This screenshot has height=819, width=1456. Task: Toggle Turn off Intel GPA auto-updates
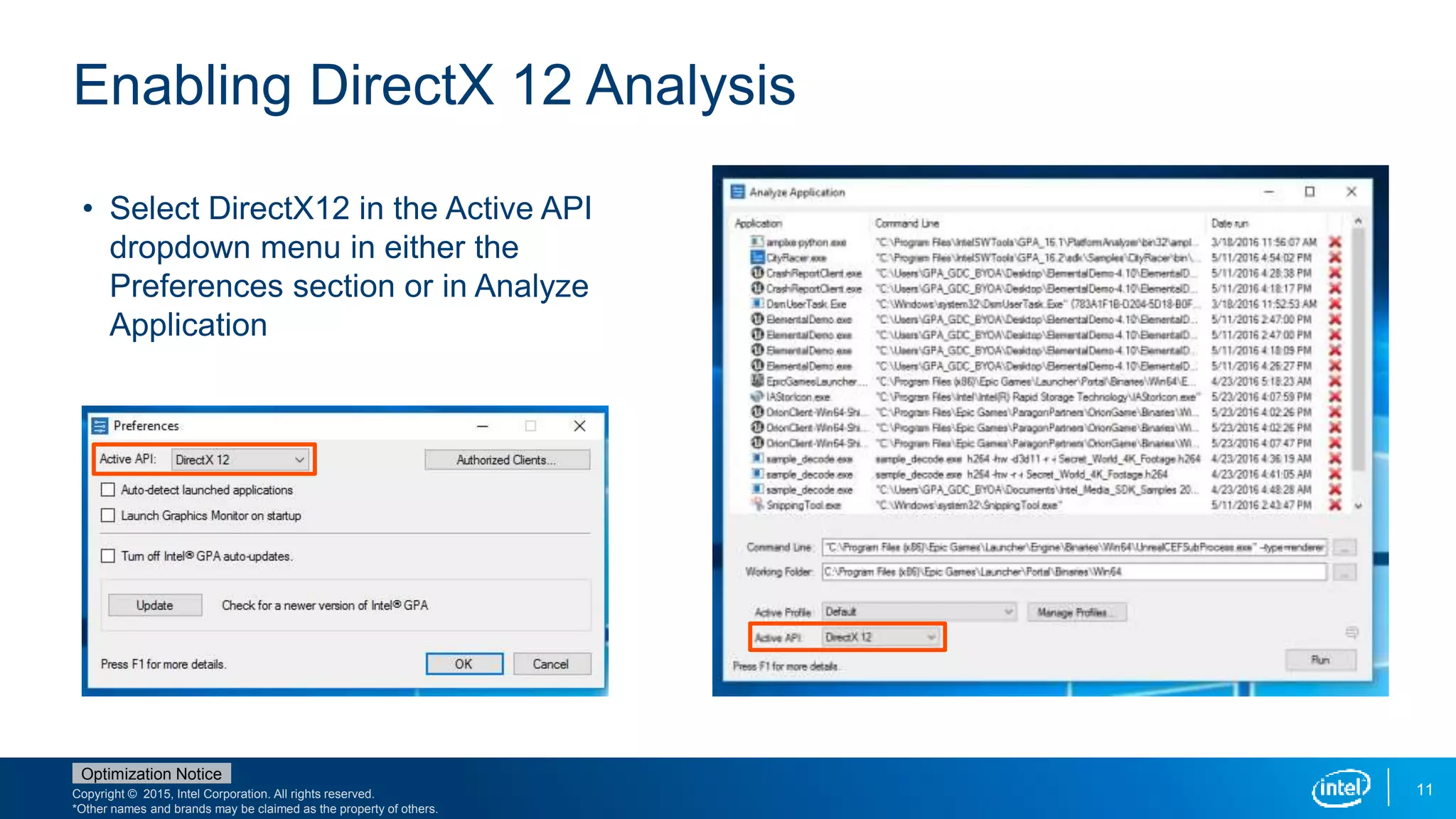[x=108, y=556]
